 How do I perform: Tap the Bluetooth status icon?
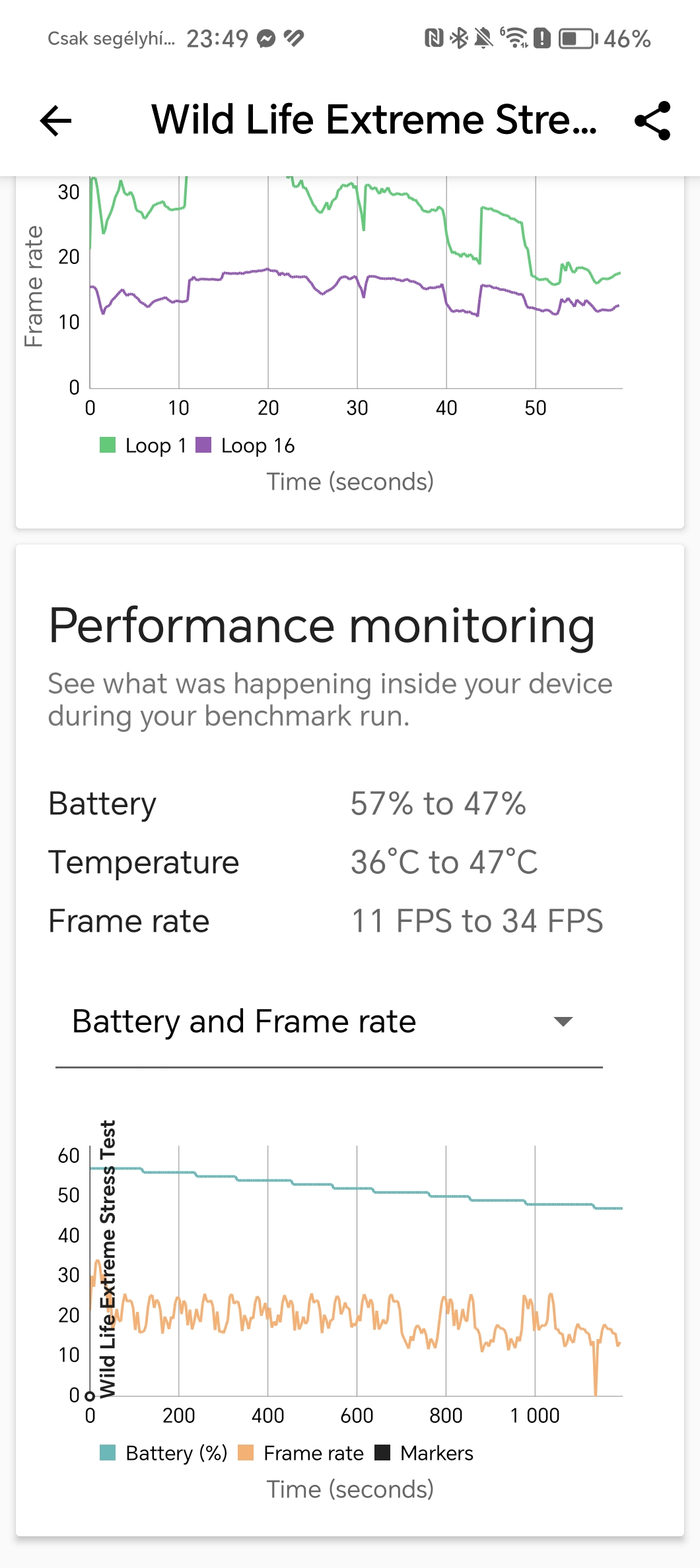[458, 38]
